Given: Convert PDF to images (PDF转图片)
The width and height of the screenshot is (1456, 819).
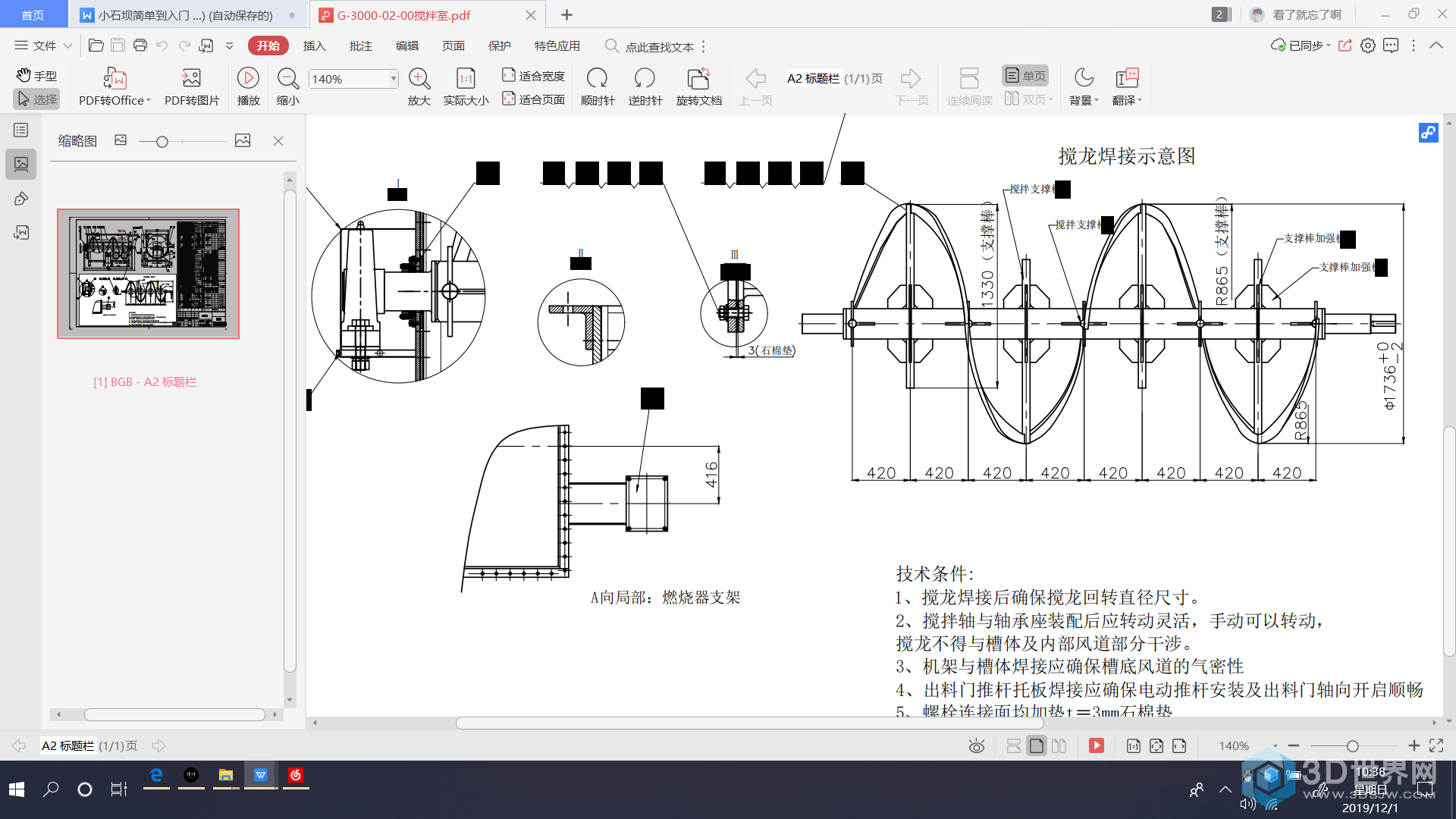Looking at the screenshot, I should pos(192,87).
